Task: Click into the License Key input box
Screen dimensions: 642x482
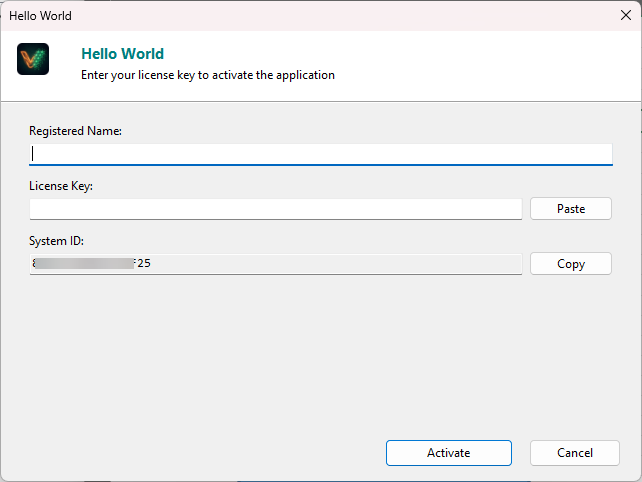Action: pos(275,209)
